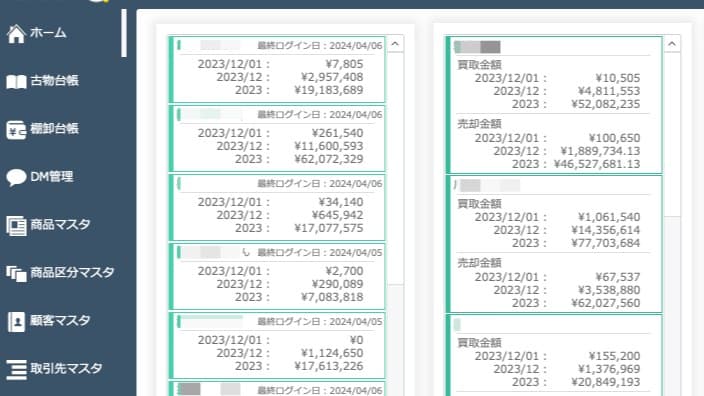The width and height of the screenshot is (704, 396).
Task: Select the amount ¥17,613,226
Action: click(x=329, y=367)
